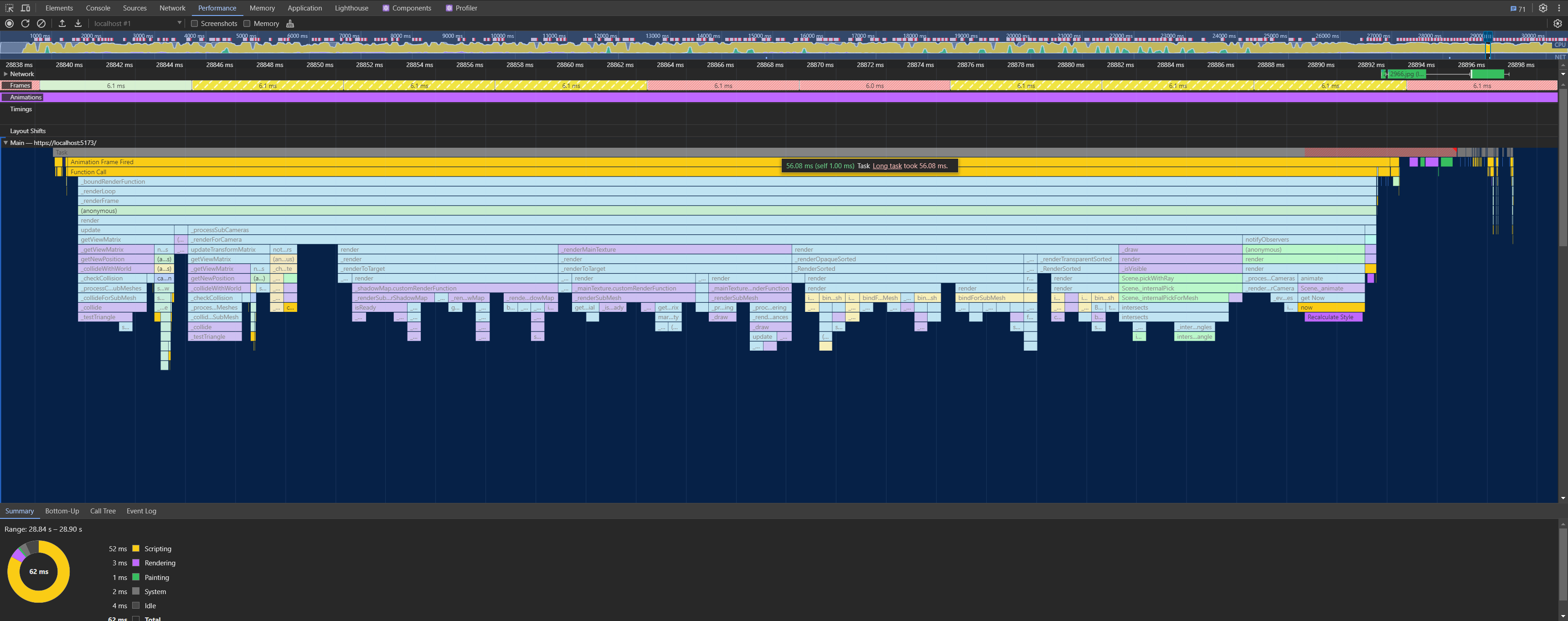
Task: Open the localhost #1 recording dropdown
Action: click(137, 23)
